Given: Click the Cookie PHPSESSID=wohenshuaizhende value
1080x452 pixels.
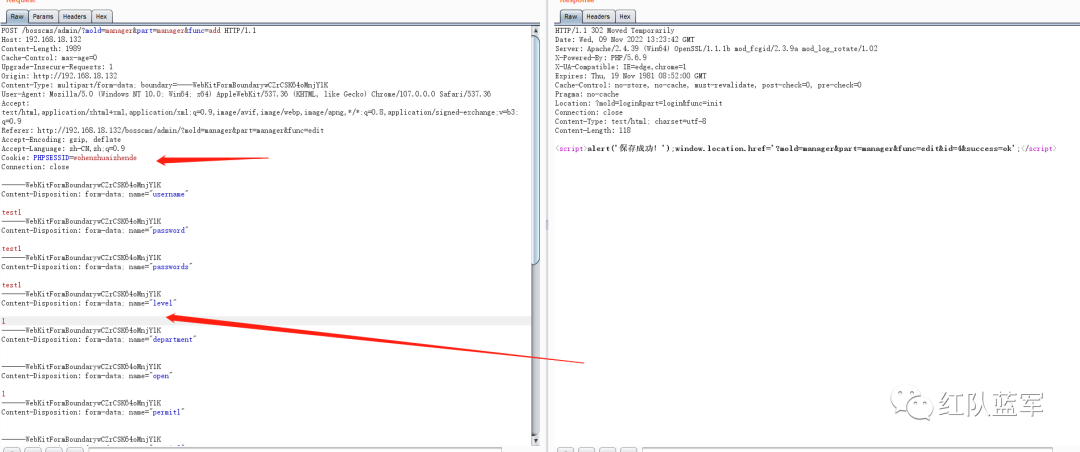Looking at the screenshot, I should (85, 157).
